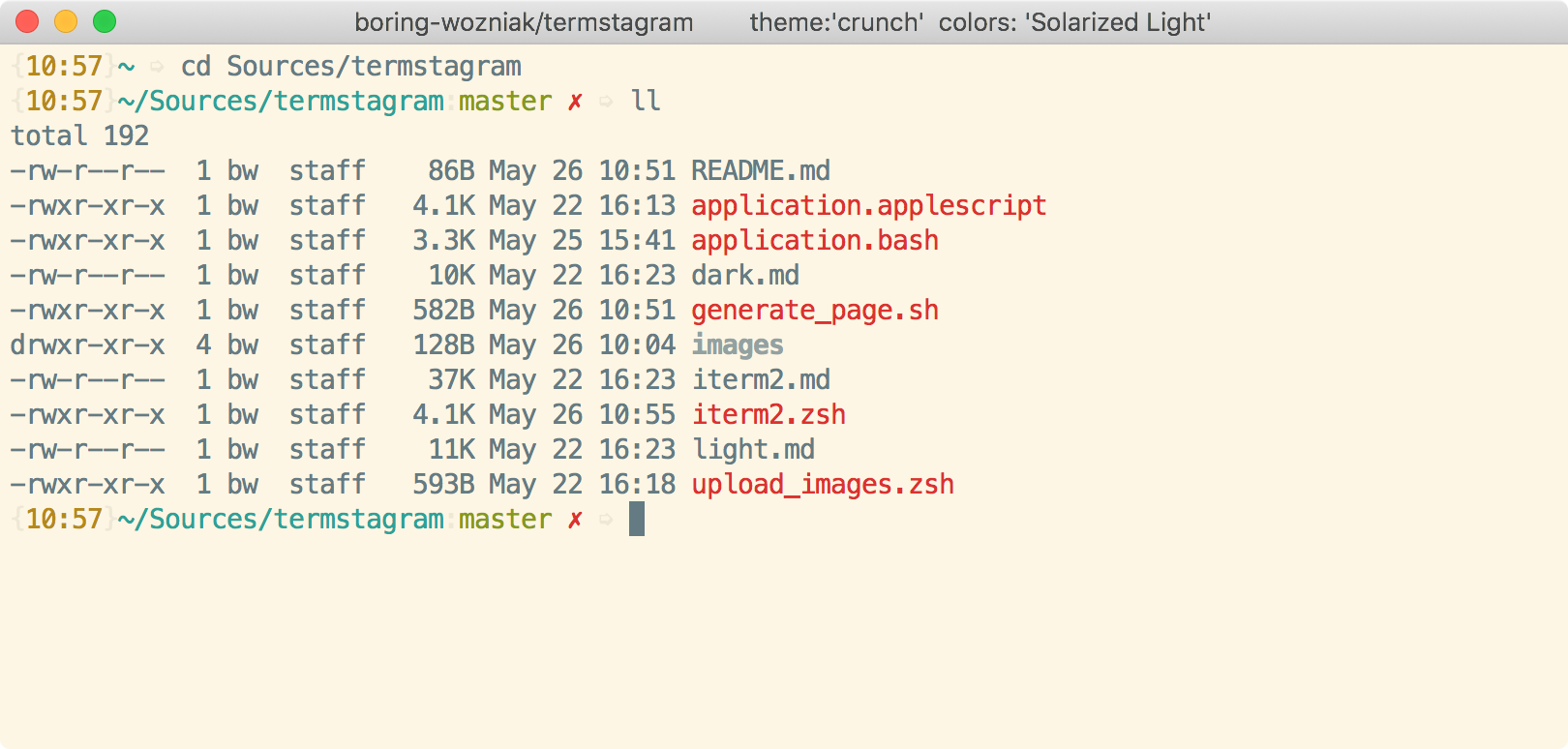Image resolution: width=1568 pixels, height=749 pixels.
Task: Click the generate_page.sh script name
Action: pyautogui.click(x=815, y=311)
